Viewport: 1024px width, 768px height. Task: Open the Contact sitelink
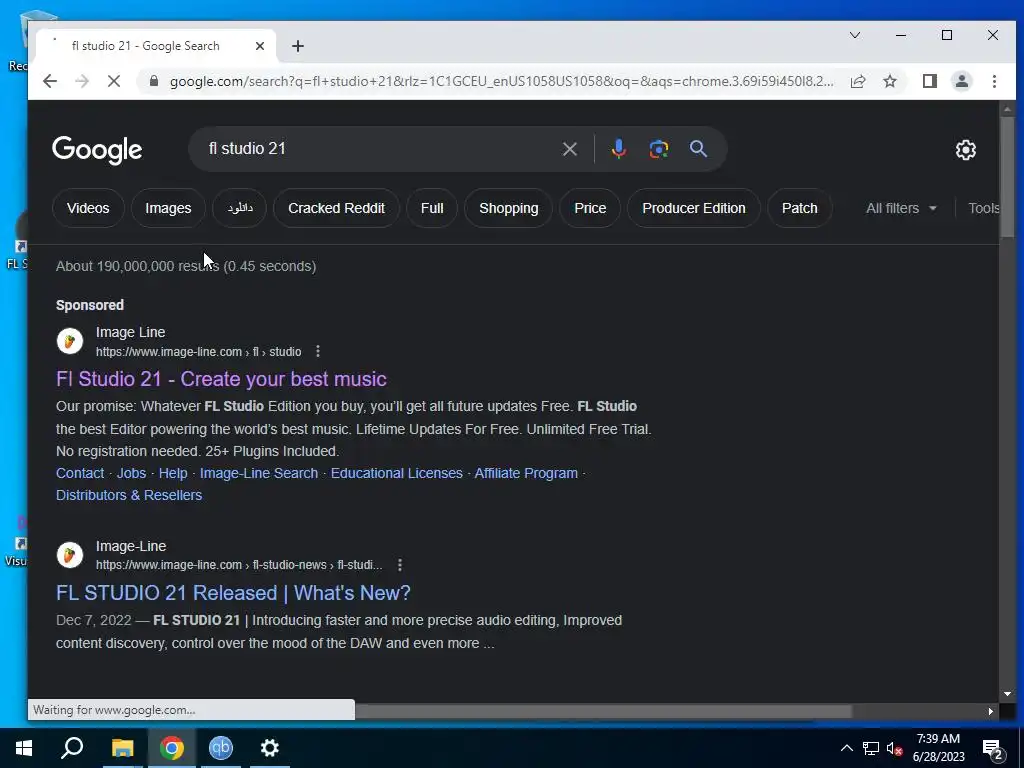(x=80, y=473)
